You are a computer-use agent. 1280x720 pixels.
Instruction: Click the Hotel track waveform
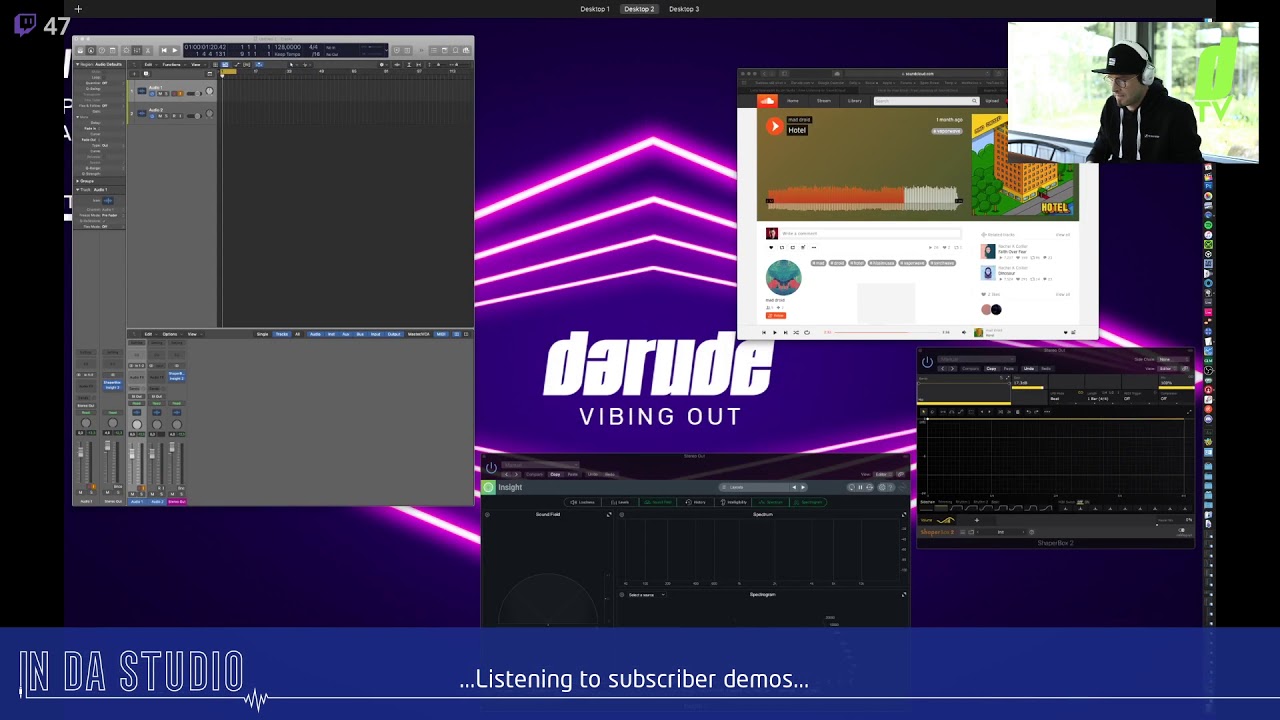coord(863,199)
